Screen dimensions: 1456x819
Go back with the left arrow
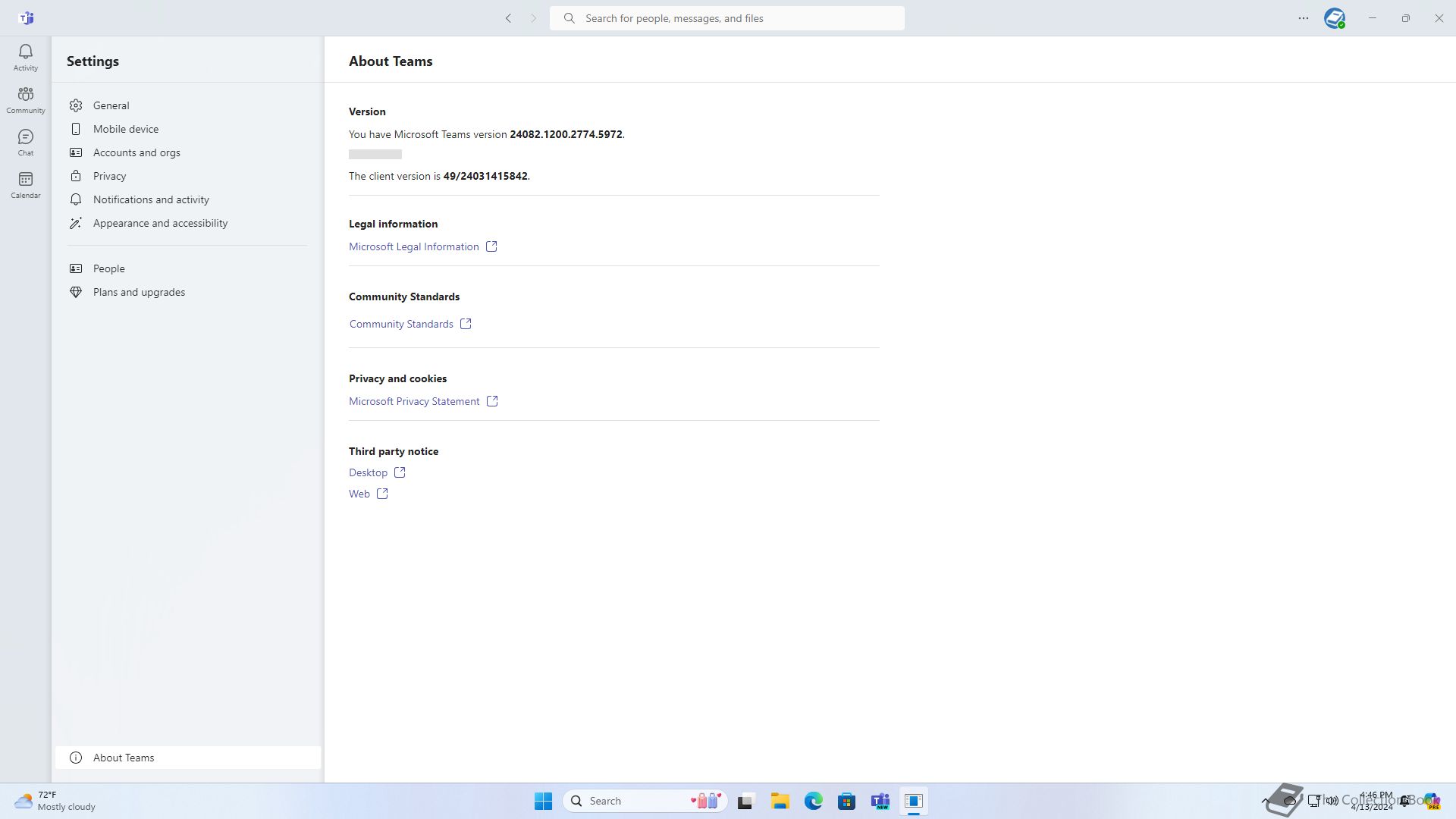[509, 18]
